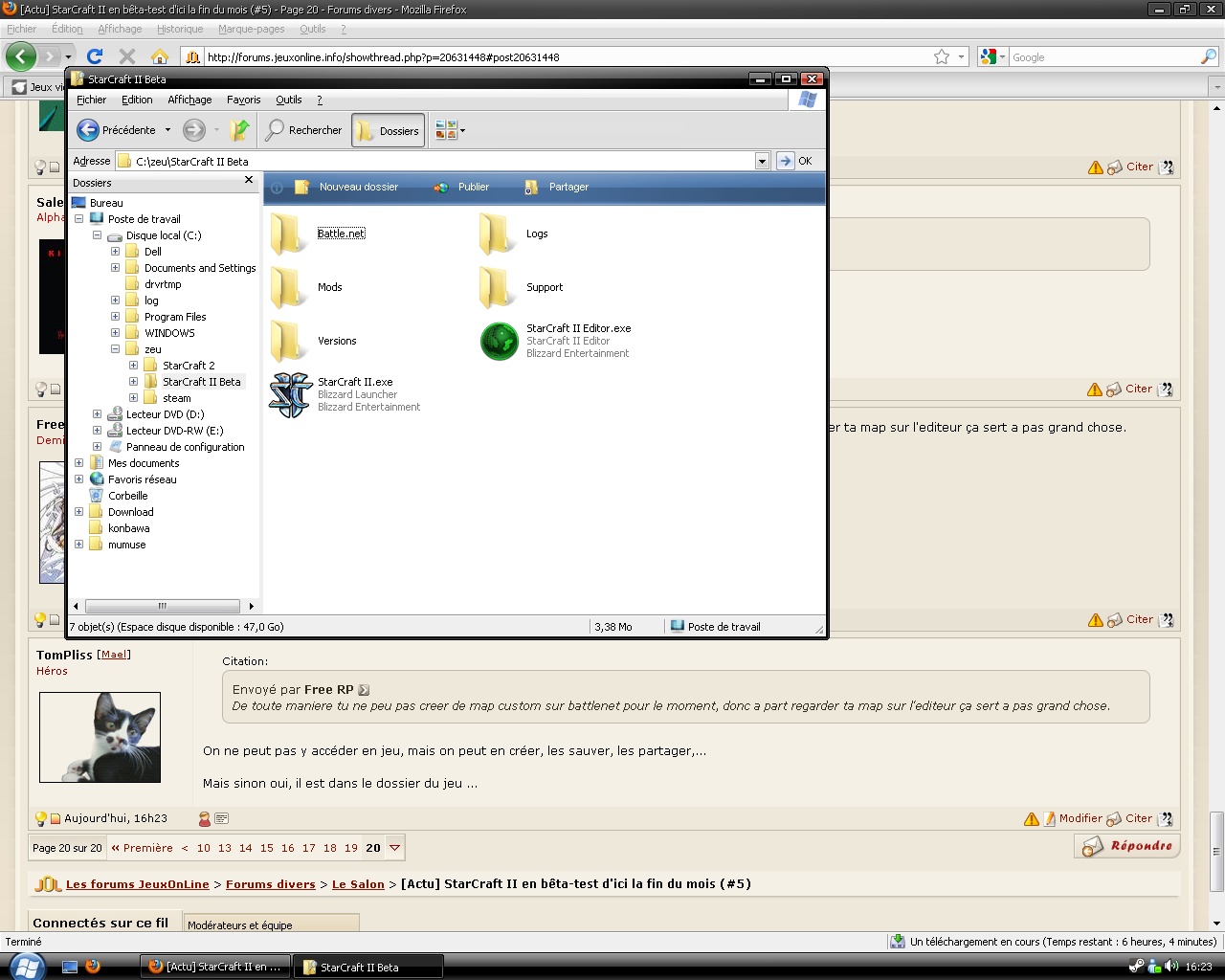
Task: Expand the StarCraft 2 tree node
Action: pyautogui.click(x=134, y=366)
